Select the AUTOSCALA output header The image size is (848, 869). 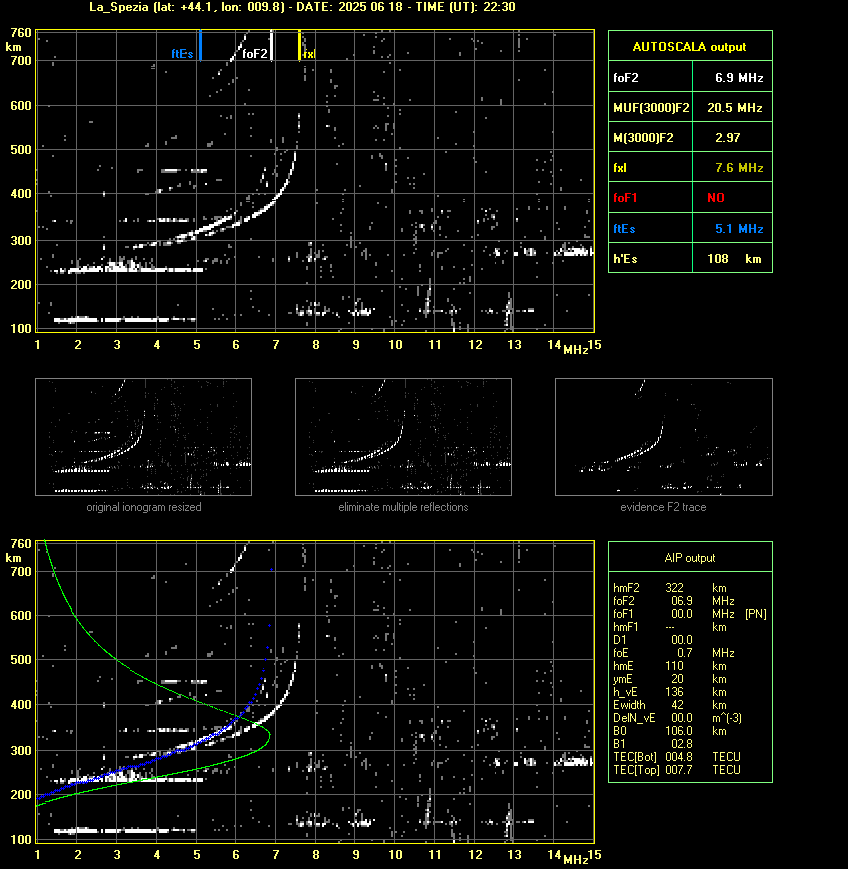(x=690, y=47)
